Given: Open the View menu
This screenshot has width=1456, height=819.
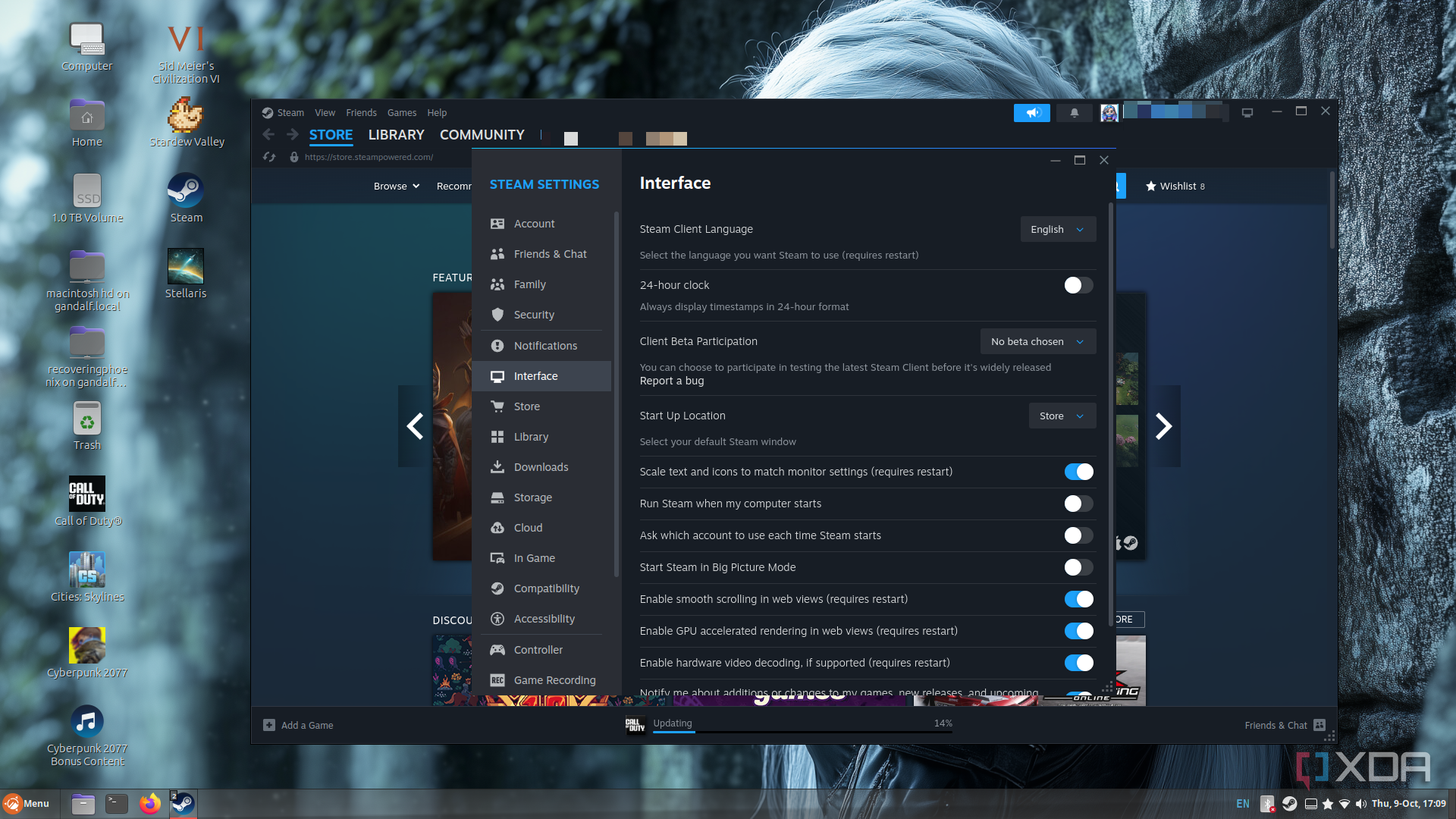Looking at the screenshot, I should click(x=325, y=112).
